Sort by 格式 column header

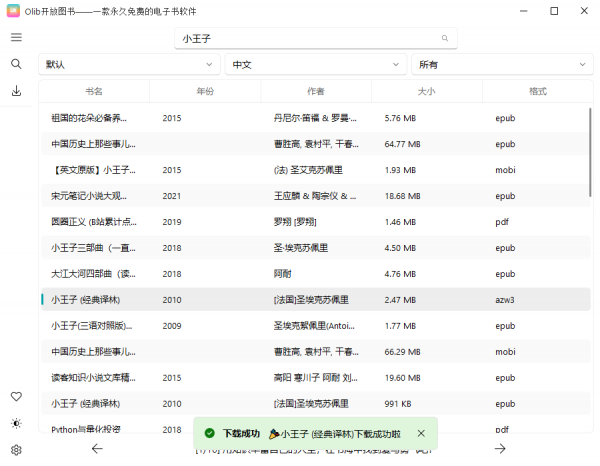538,91
